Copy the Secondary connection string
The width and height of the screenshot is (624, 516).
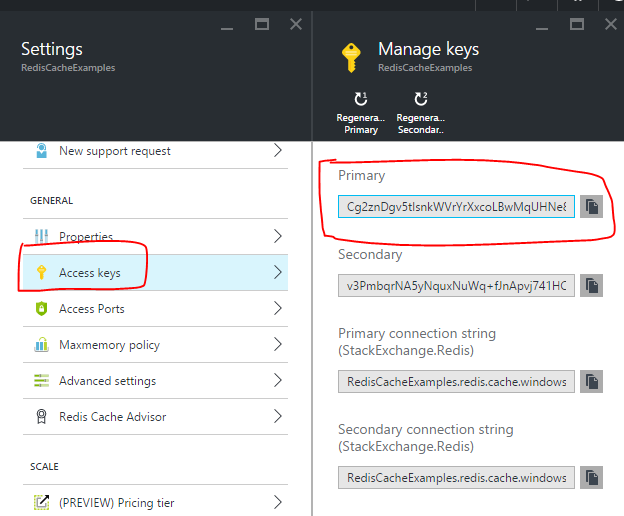pyautogui.click(x=592, y=477)
